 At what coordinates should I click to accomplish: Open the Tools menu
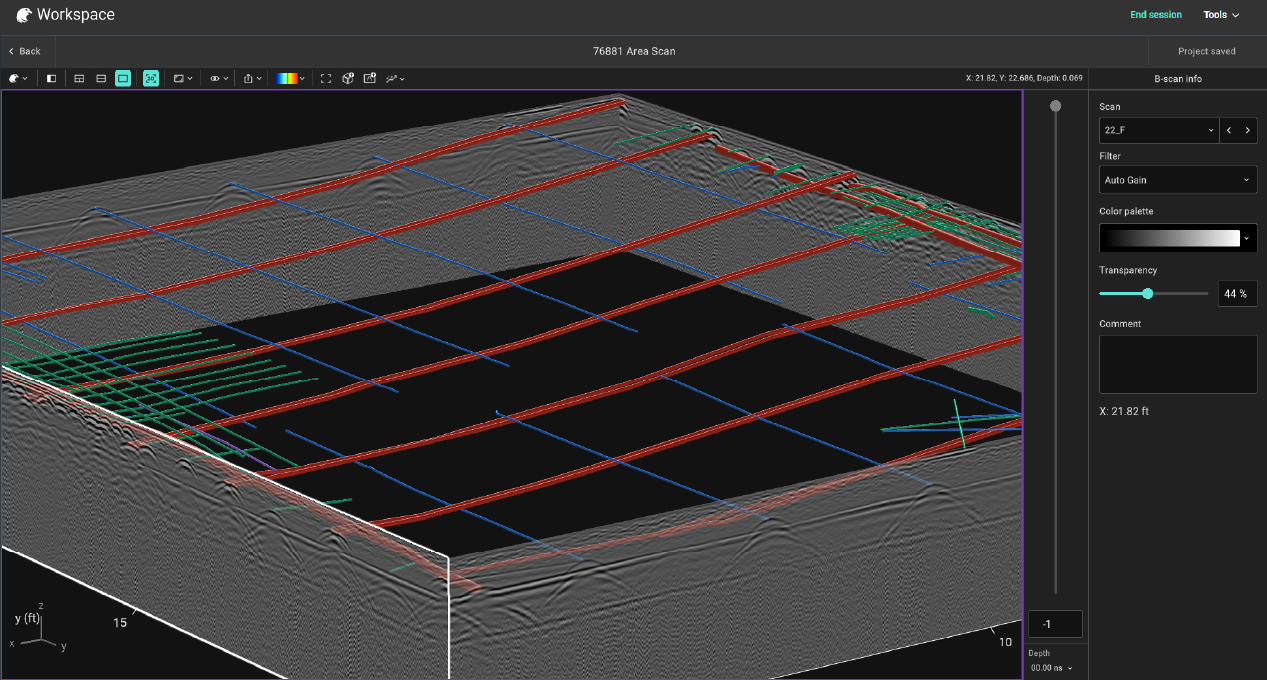(1221, 15)
